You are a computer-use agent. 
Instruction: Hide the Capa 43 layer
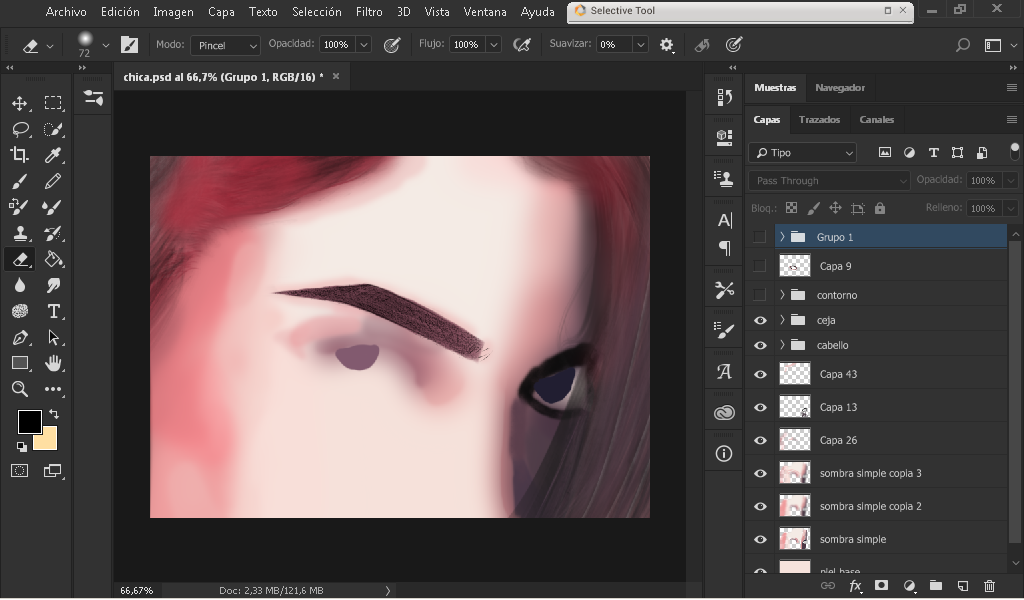click(x=760, y=374)
